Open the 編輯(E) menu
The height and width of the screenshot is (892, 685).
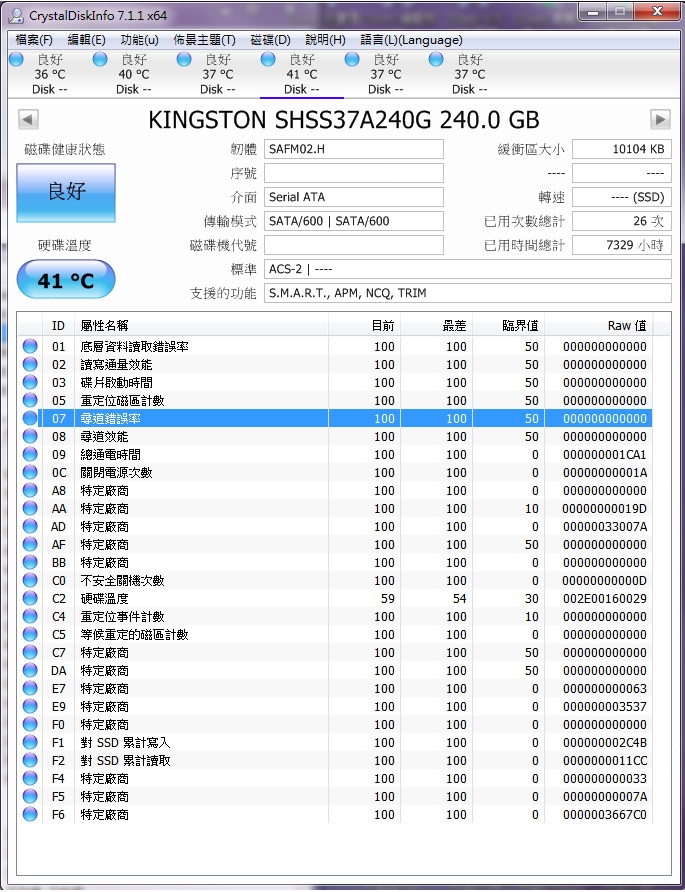point(86,40)
